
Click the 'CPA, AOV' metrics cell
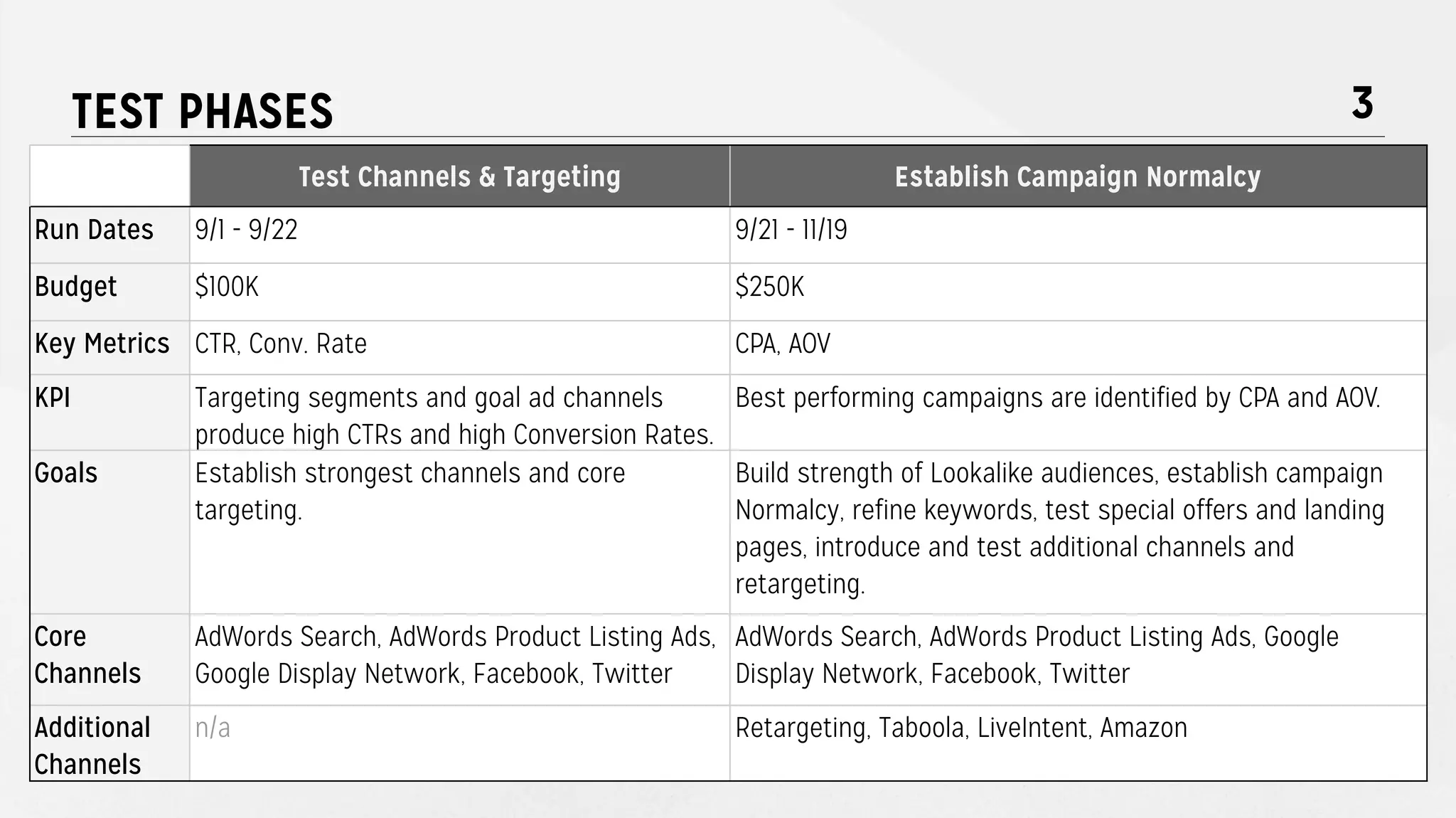(782, 344)
